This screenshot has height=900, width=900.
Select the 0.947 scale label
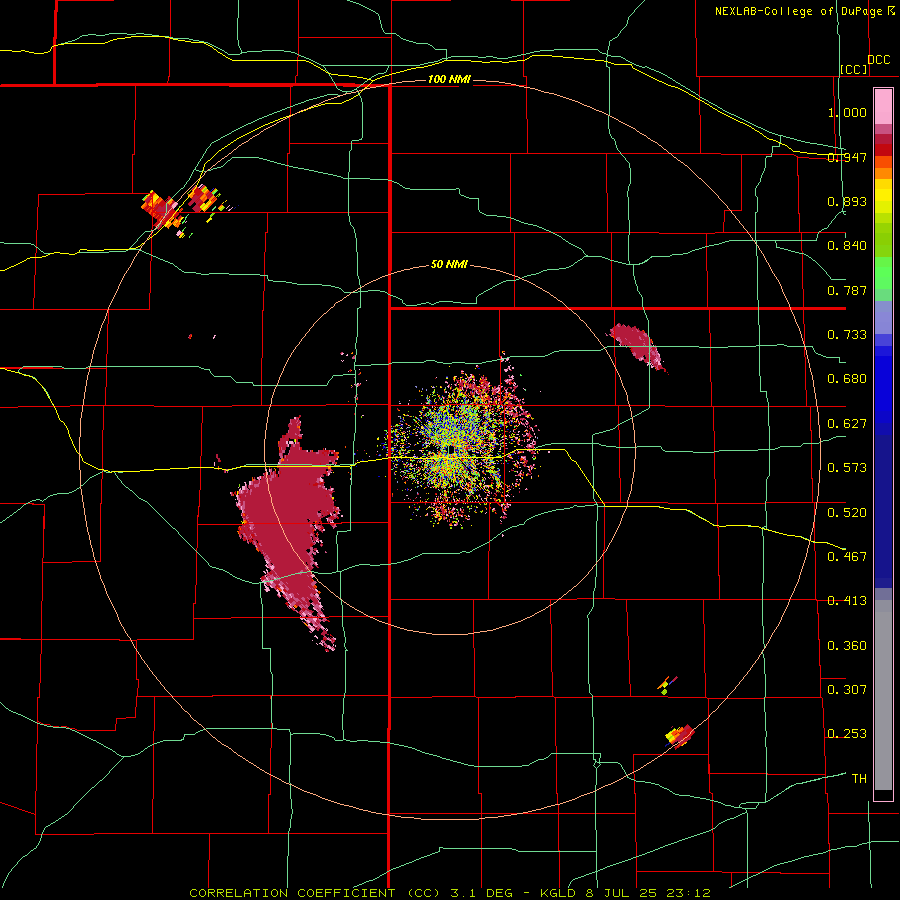point(847,157)
